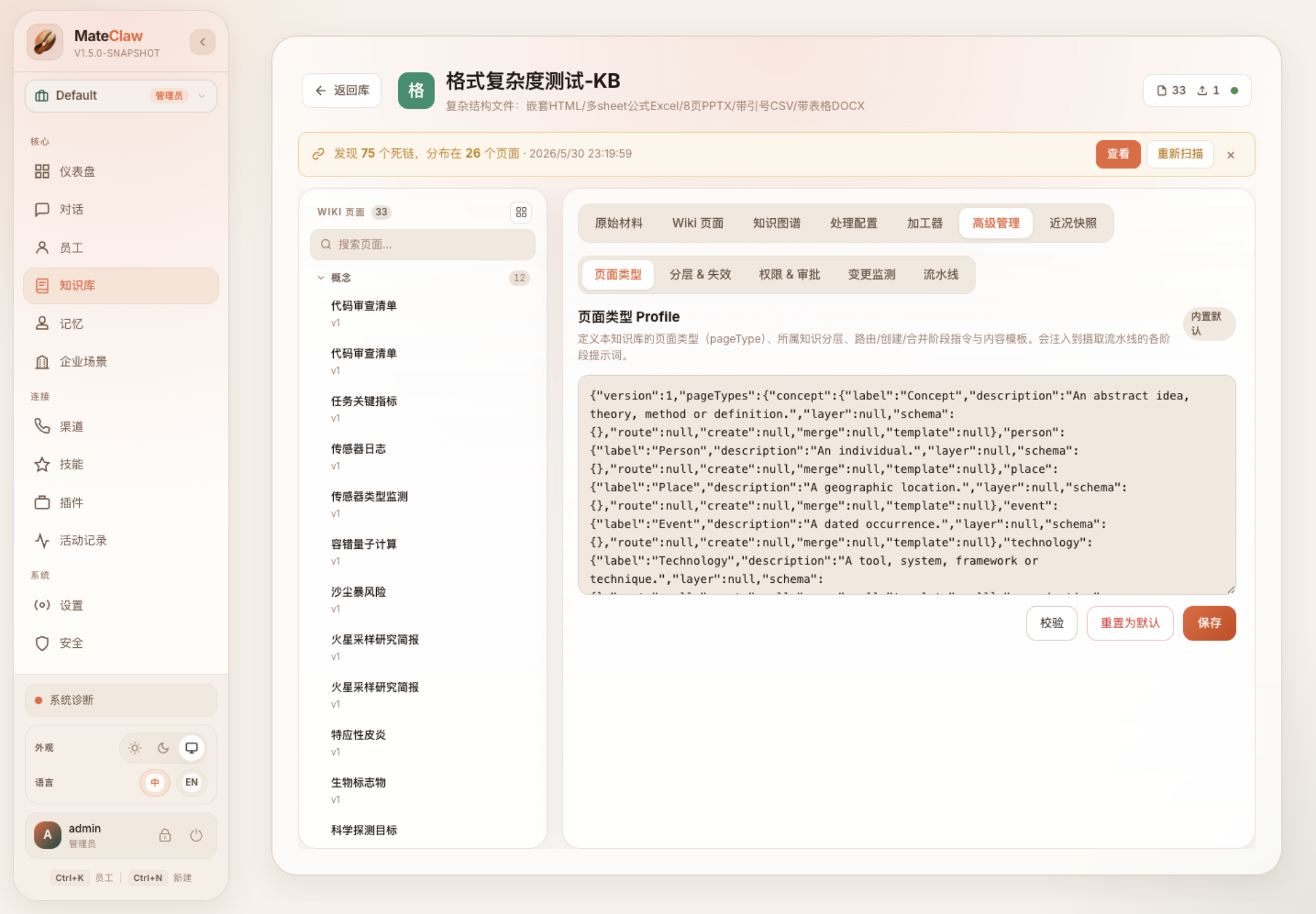
Task: Open the 权限 & 审批 sub-tab
Action: click(790, 274)
